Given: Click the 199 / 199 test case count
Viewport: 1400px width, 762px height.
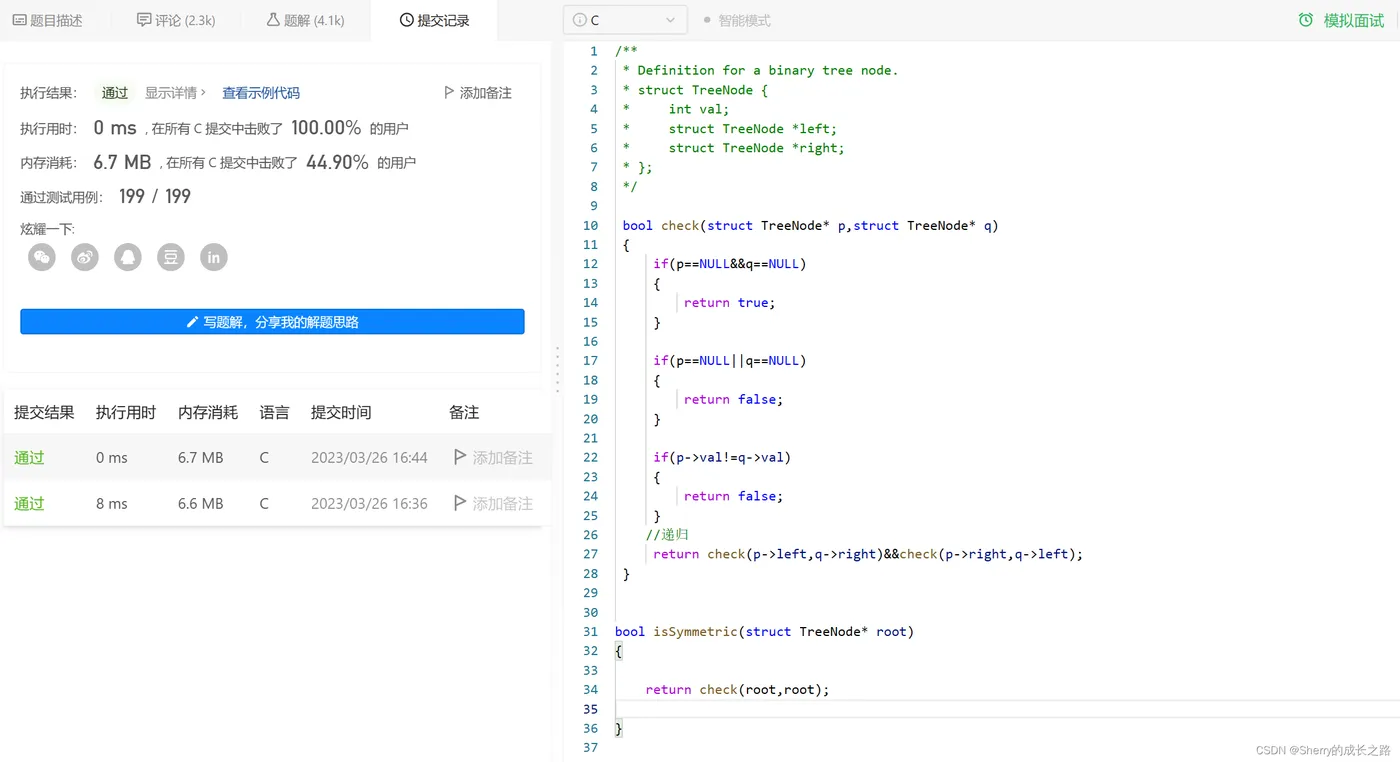Looking at the screenshot, I should (x=155, y=196).
